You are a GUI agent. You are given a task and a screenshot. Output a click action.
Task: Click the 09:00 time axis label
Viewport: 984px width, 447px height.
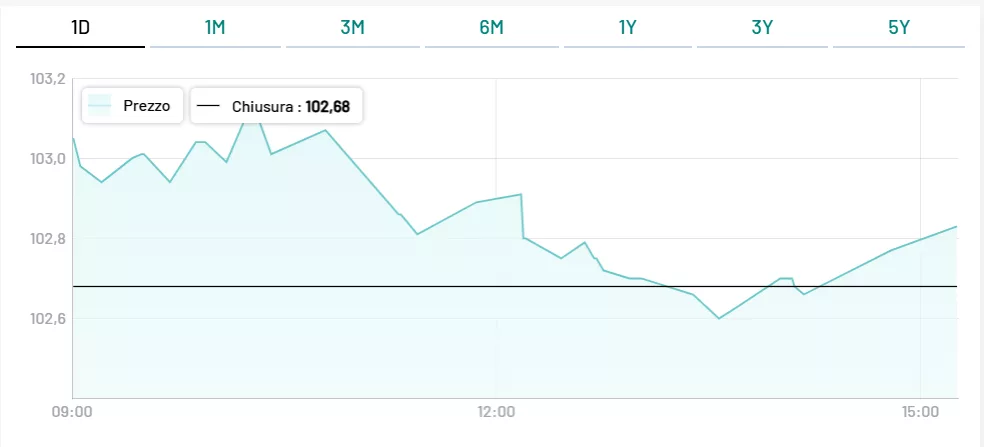click(72, 411)
